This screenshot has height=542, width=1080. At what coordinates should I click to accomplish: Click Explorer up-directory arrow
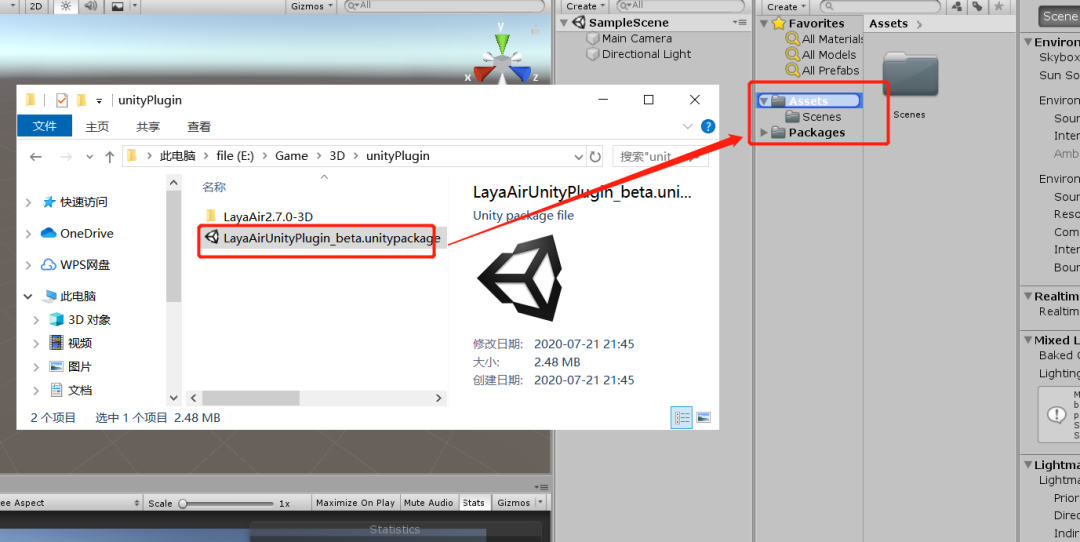109,157
